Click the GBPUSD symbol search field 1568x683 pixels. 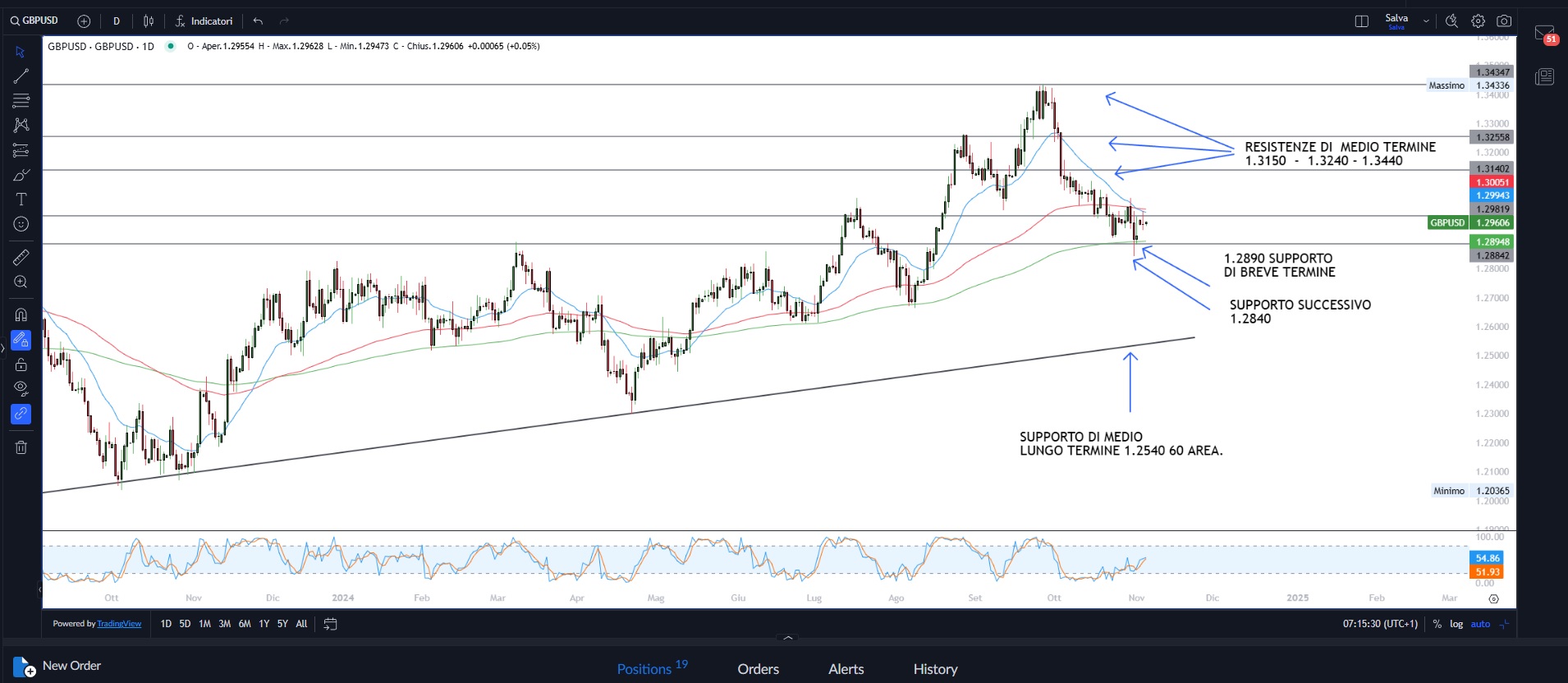coord(34,21)
